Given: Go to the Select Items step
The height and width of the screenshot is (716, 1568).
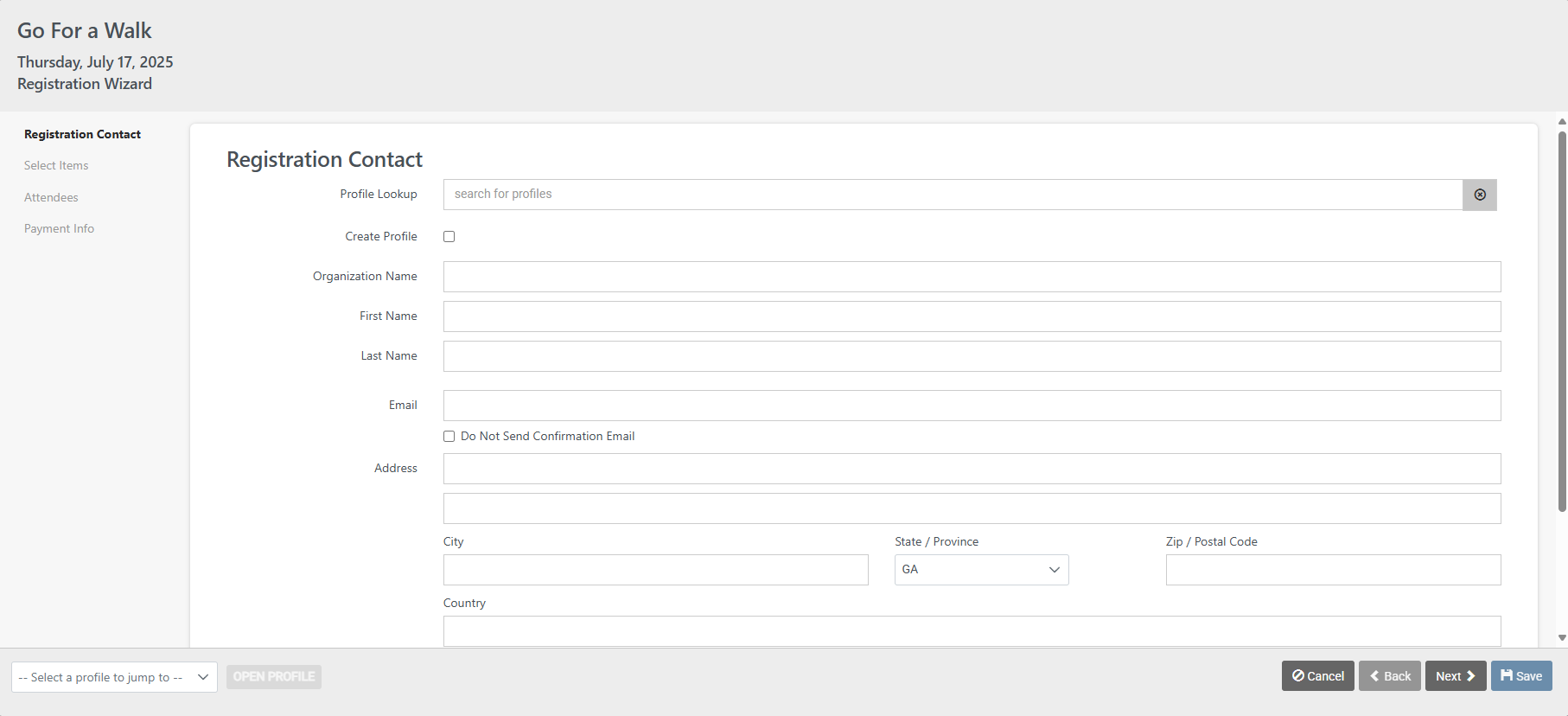Looking at the screenshot, I should coord(56,165).
